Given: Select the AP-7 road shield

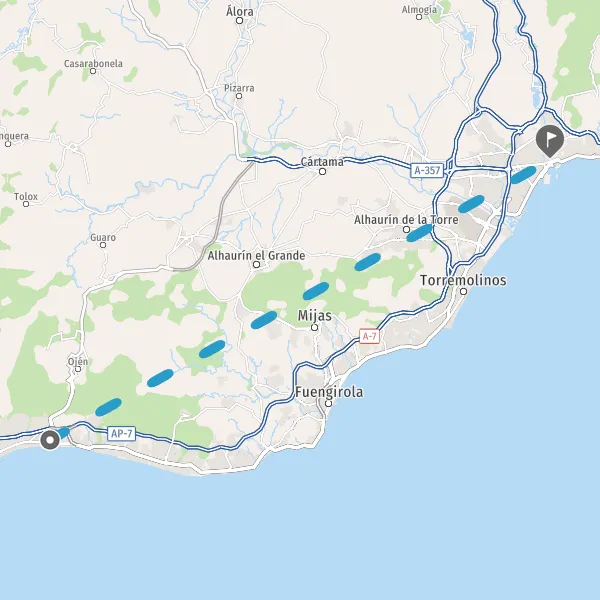Looking at the screenshot, I should click(122, 434).
